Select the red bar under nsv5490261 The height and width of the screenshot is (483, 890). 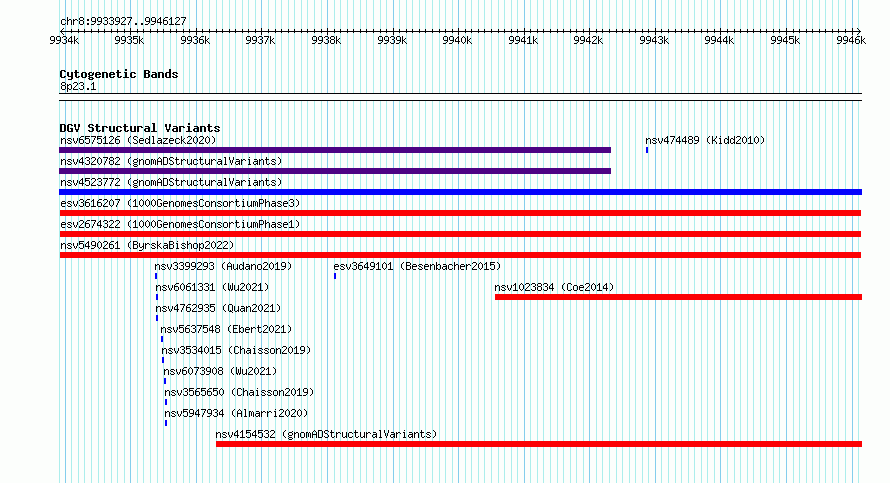[x=460, y=255]
